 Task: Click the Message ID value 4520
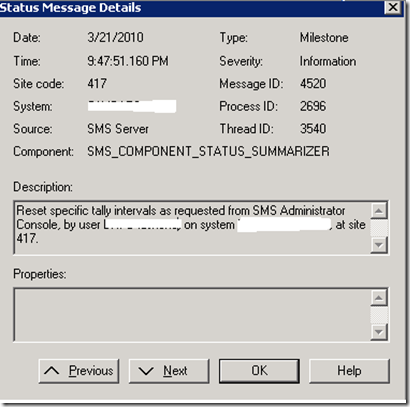[313, 83]
